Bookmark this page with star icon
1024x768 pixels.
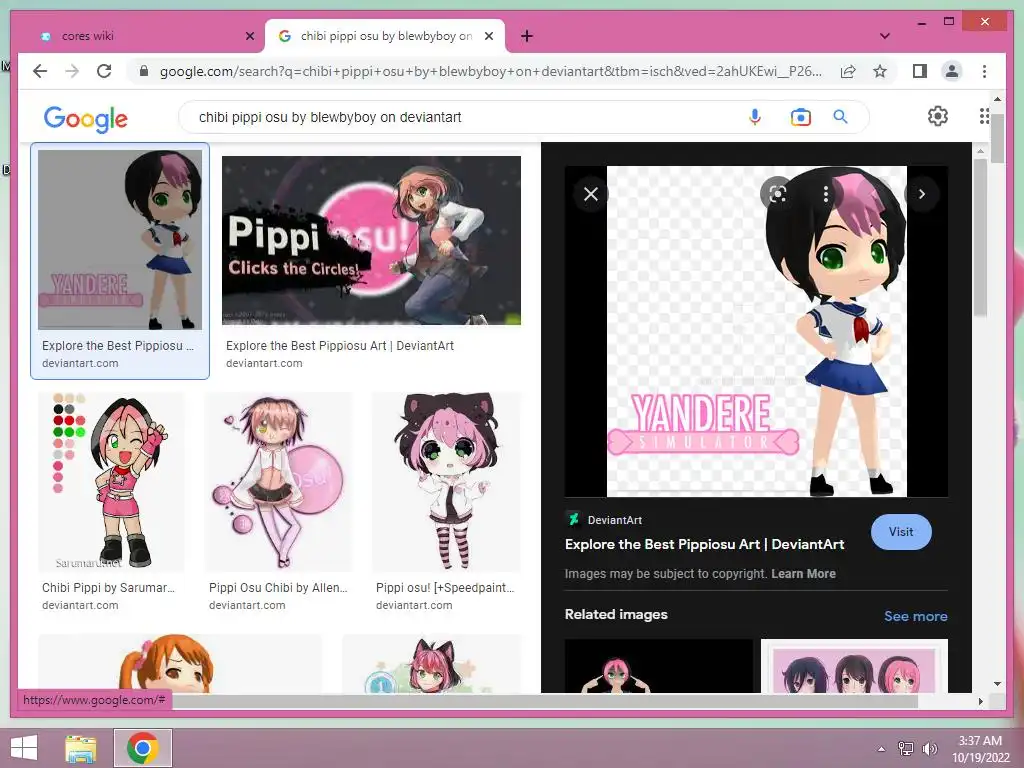tap(880, 71)
